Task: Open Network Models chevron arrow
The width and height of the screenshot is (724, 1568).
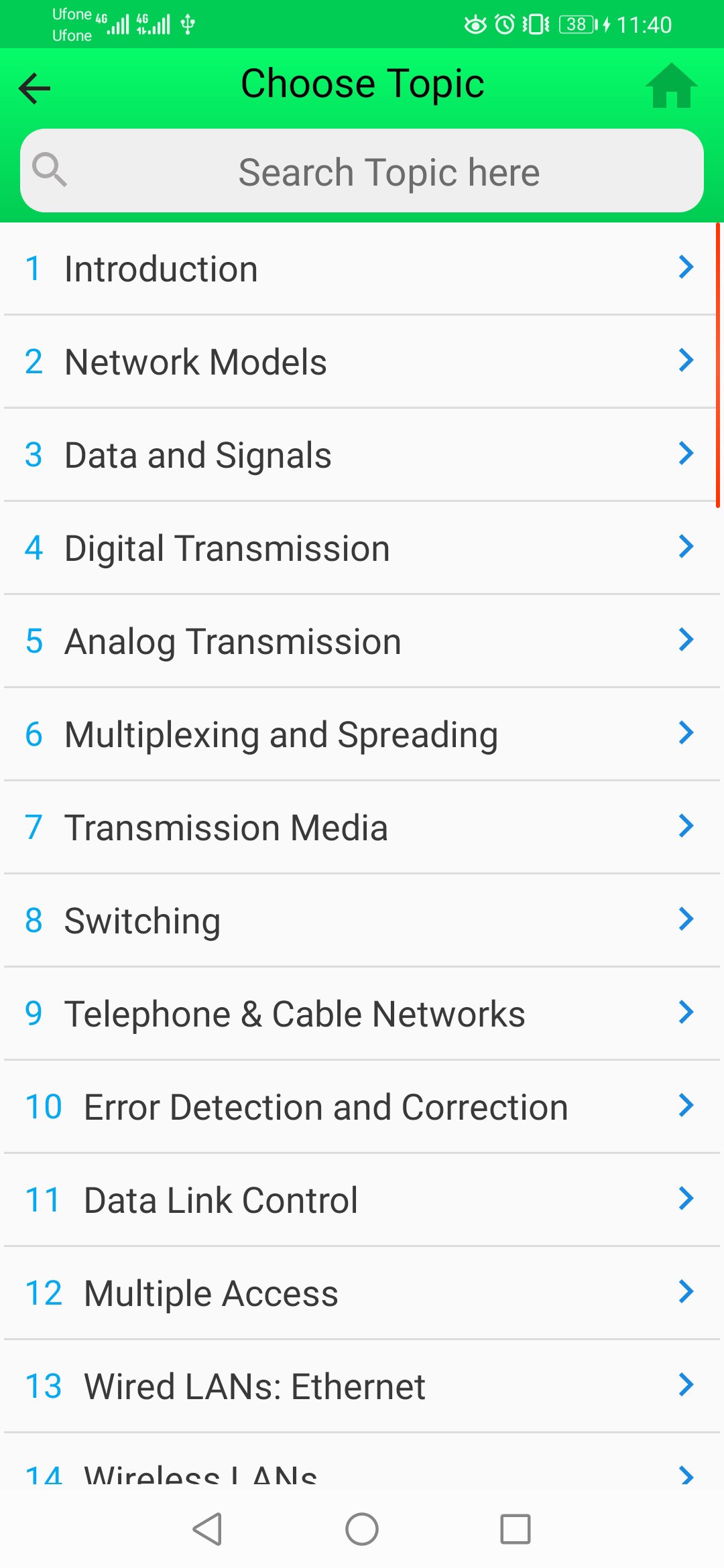Action: coord(686,360)
